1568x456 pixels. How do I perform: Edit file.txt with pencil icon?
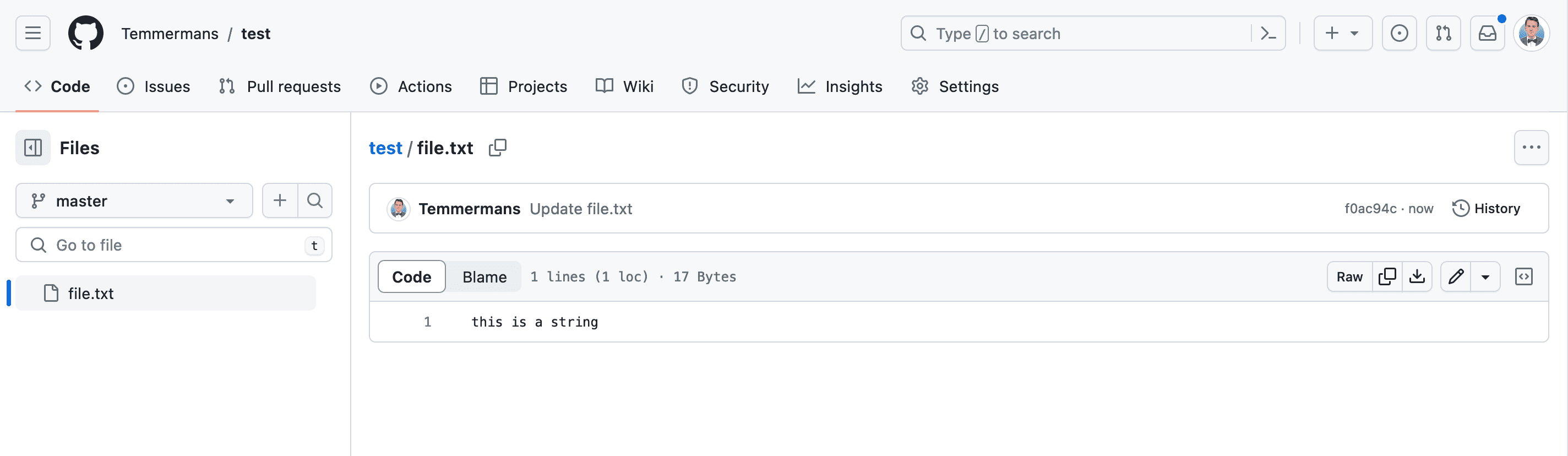tap(1455, 276)
